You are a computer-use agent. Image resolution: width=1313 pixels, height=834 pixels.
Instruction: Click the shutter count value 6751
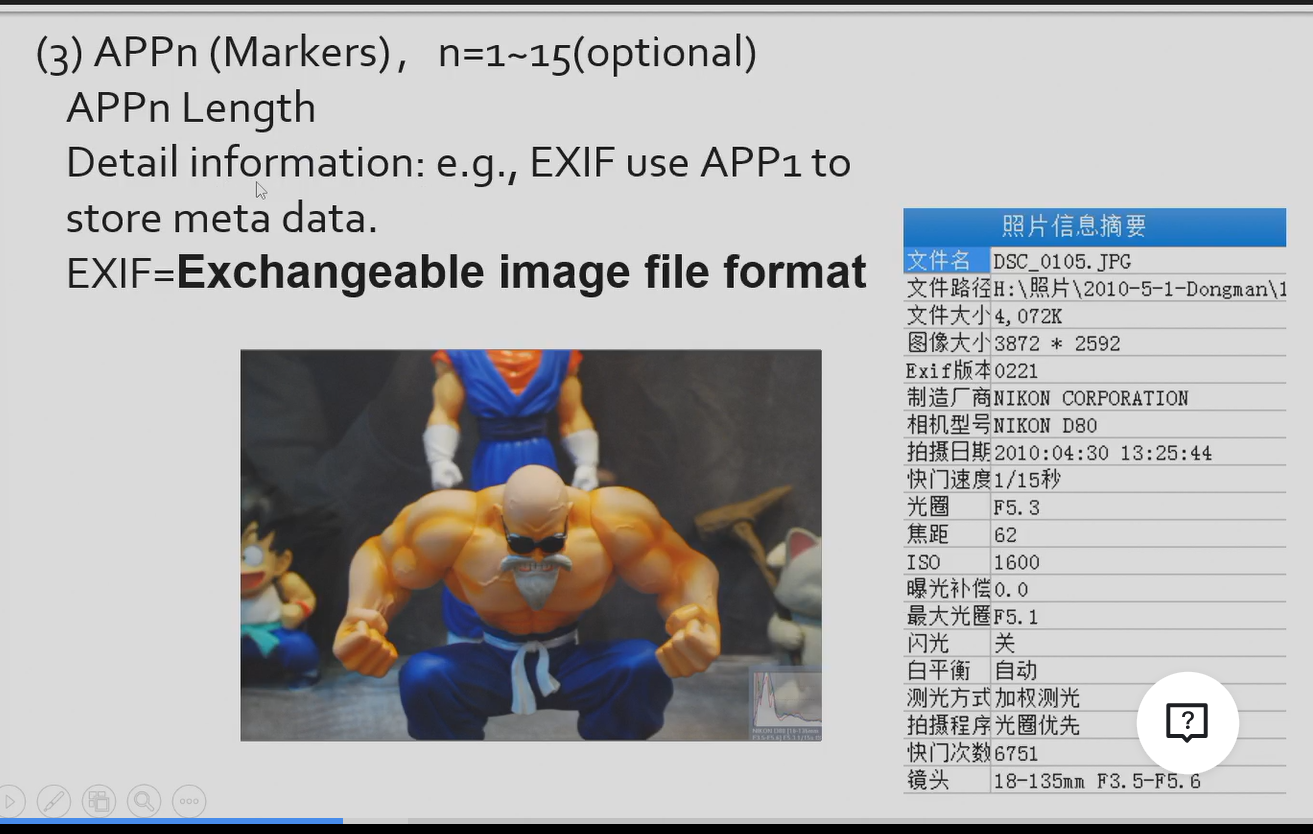pyautogui.click(x=1016, y=753)
